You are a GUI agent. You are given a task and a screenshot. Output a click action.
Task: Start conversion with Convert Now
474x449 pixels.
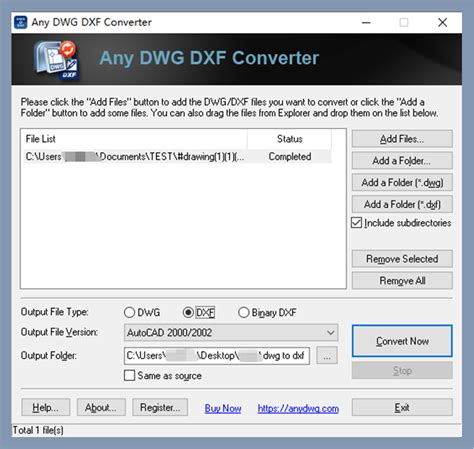402,341
